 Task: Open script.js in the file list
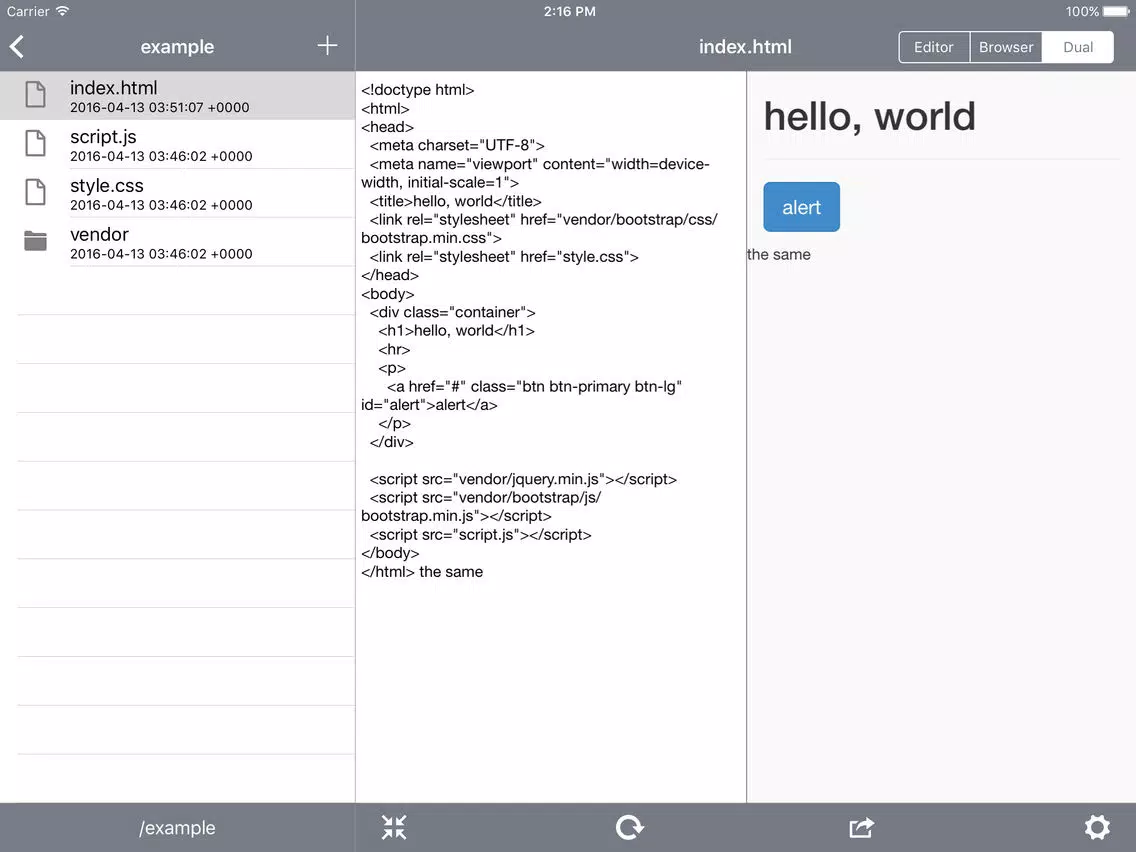178,144
